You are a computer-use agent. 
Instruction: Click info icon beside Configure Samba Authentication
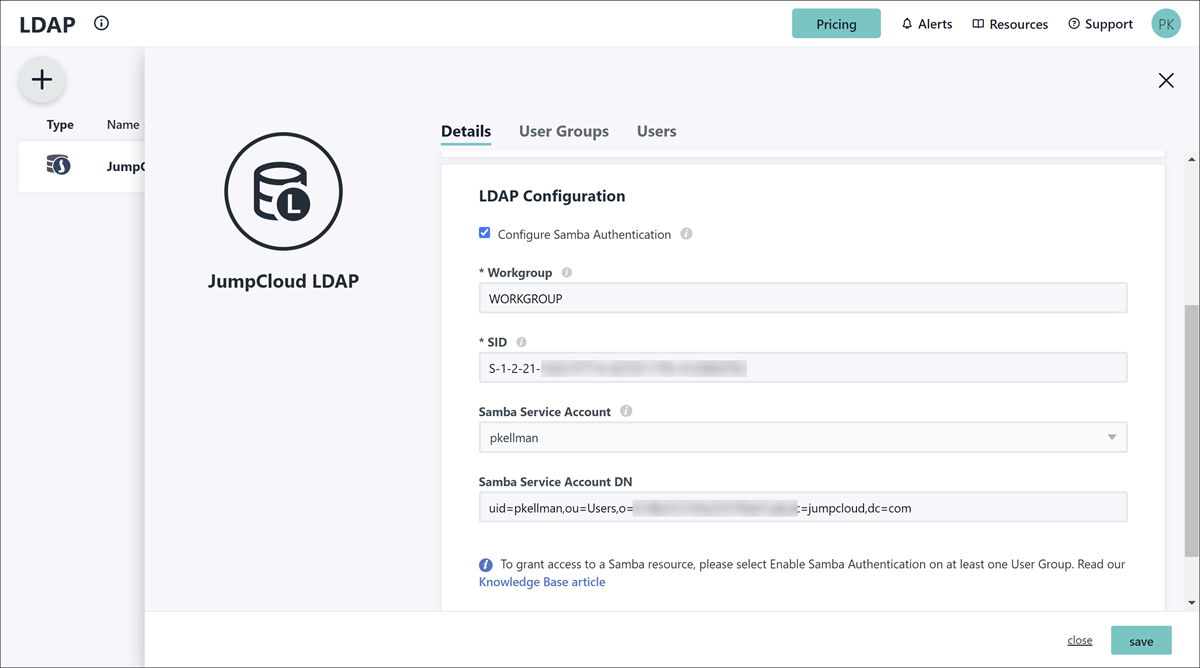(686, 234)
